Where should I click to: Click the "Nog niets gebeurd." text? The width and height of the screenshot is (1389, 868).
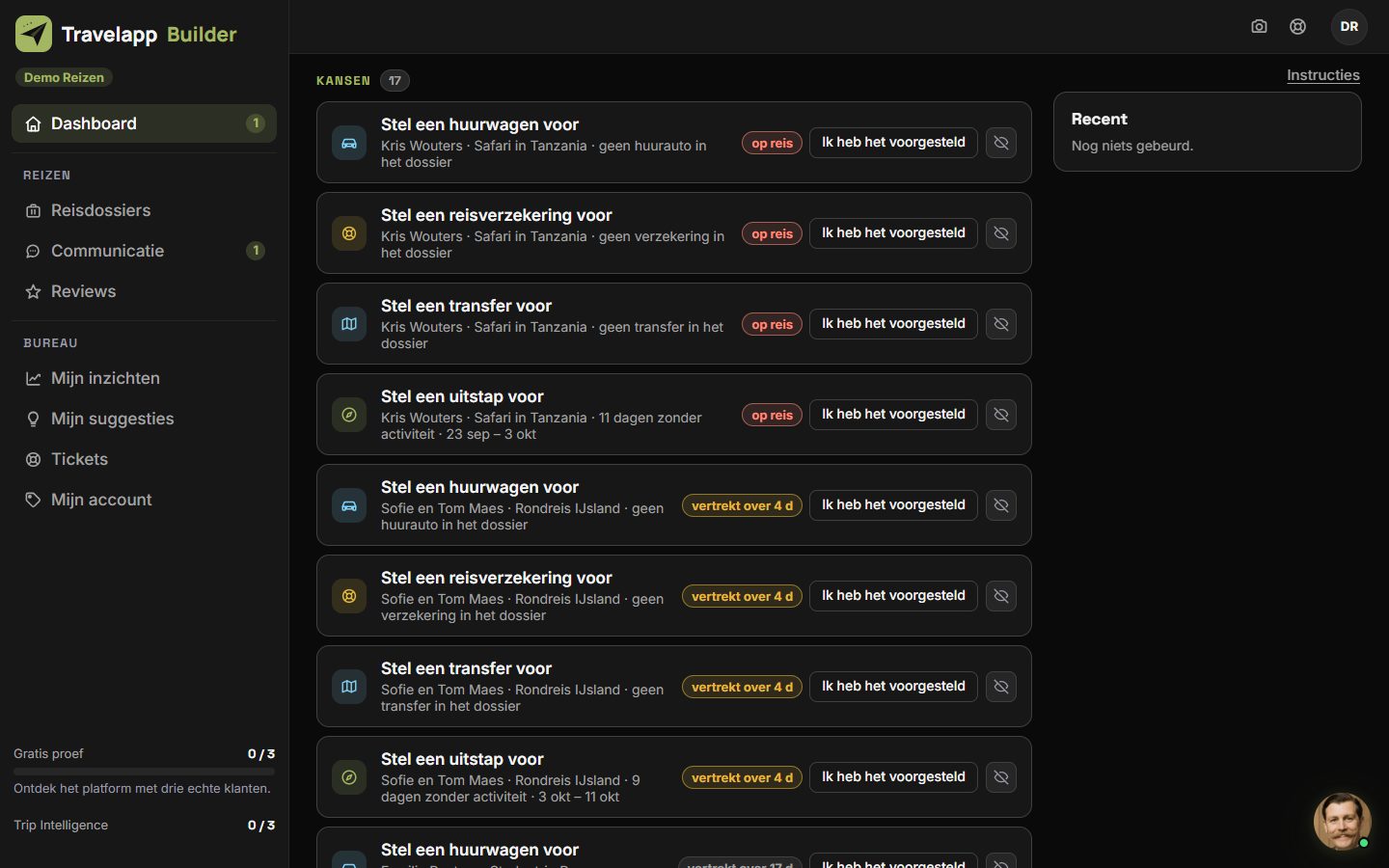pyautogui.click(x=1132, y=146)
